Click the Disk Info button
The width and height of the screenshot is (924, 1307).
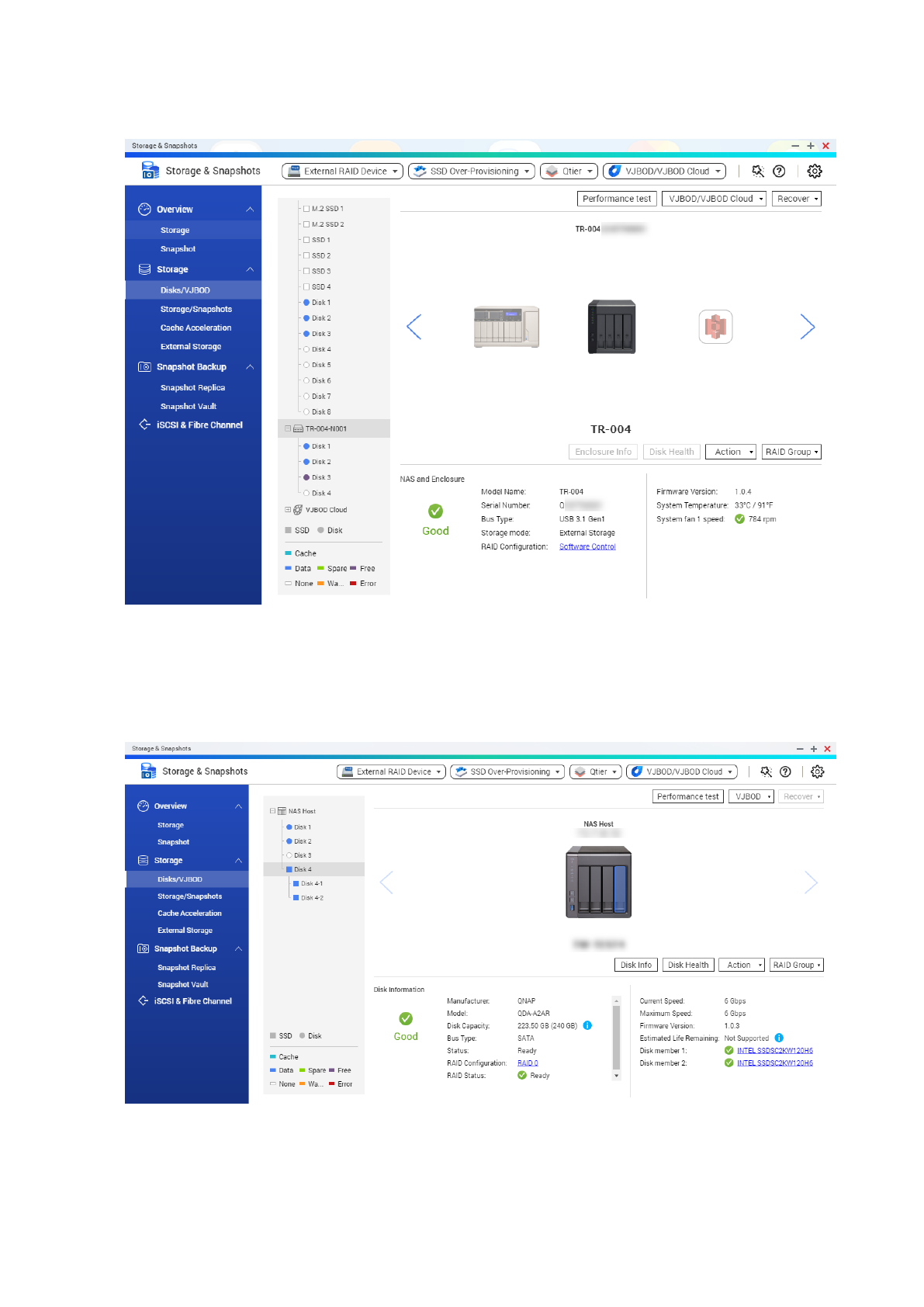636,965
